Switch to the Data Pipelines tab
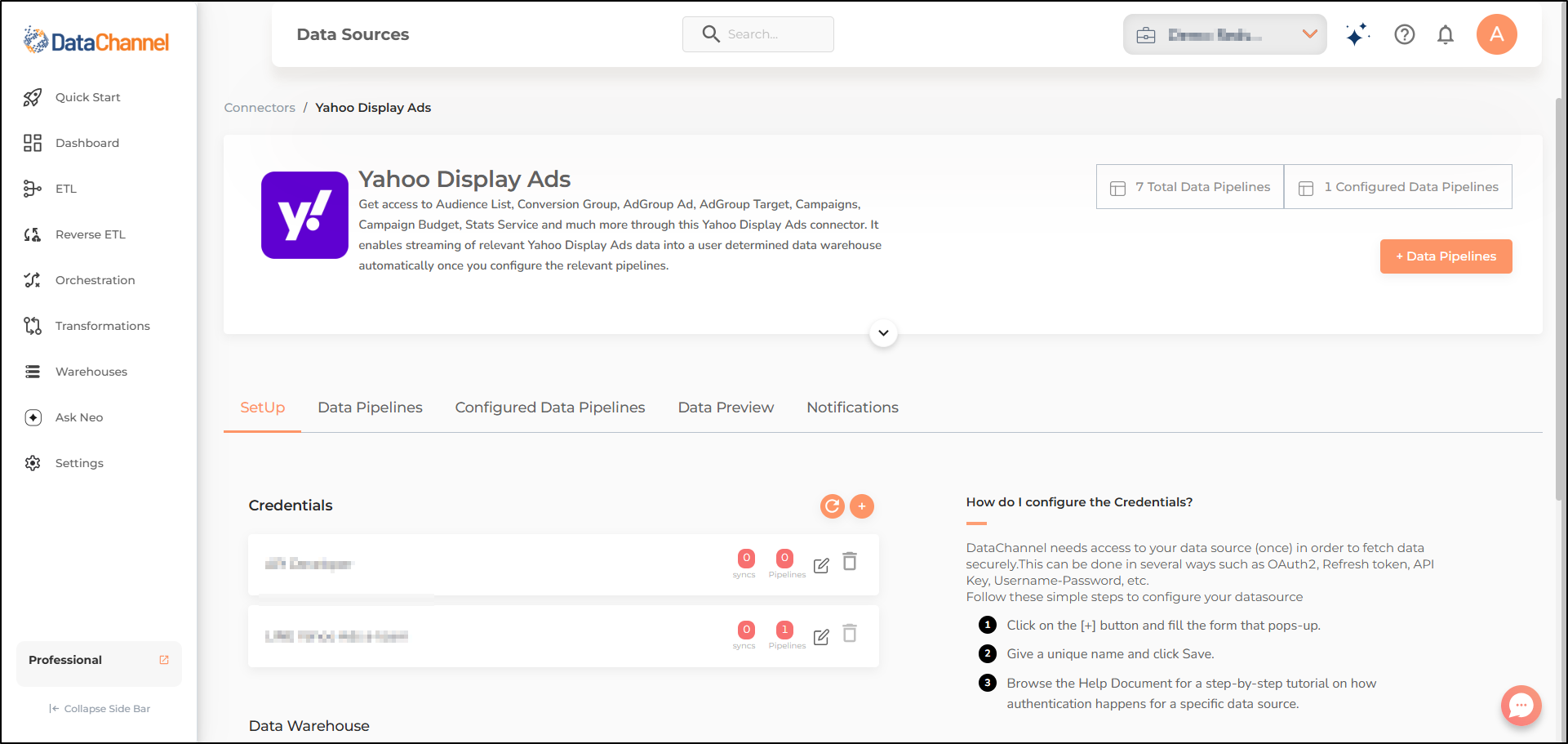The width and height of the screenshot is (1568, 744). coord(371,408)
